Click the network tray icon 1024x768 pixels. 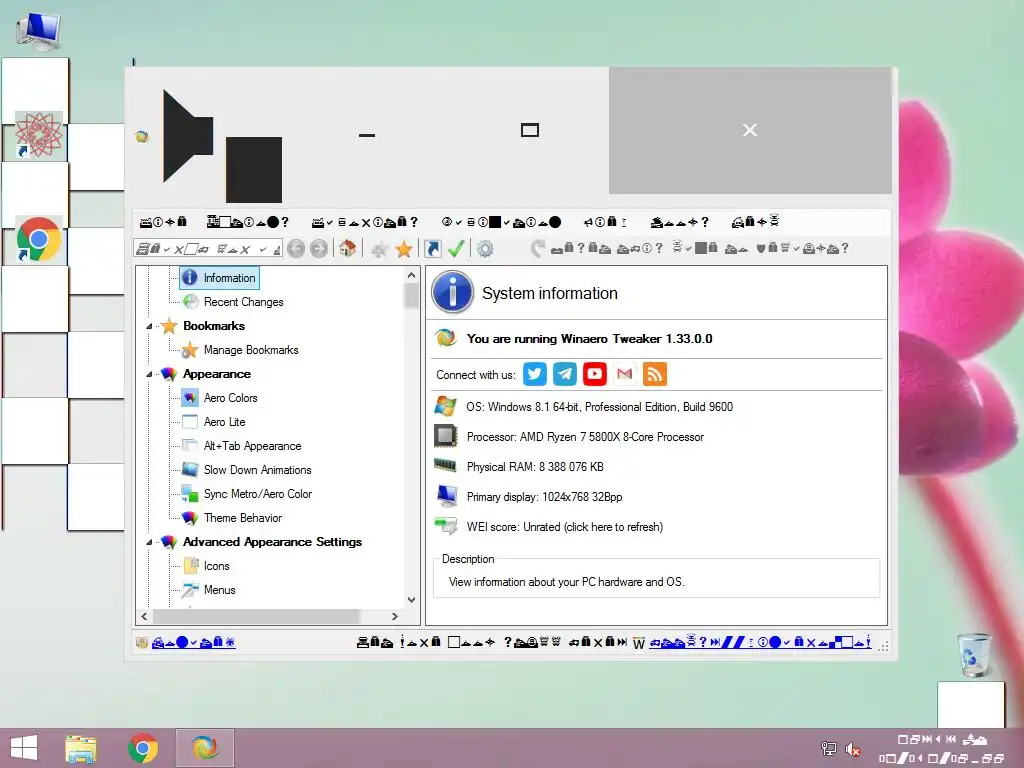pyautogui.click(x=829, y=749)
